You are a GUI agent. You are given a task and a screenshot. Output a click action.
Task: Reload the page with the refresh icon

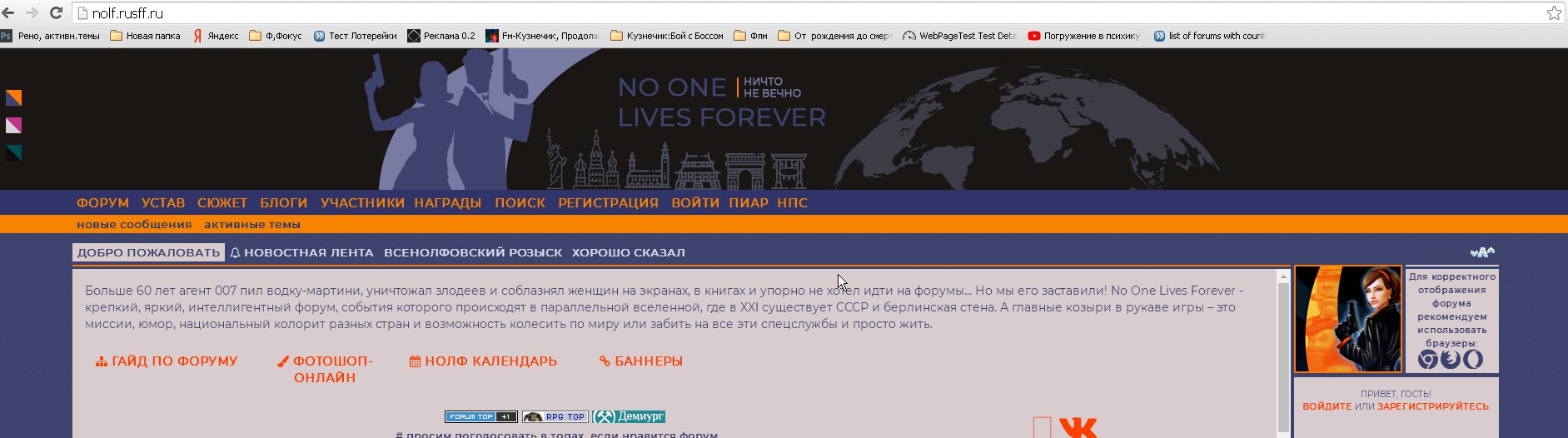[x=56, y=12]
